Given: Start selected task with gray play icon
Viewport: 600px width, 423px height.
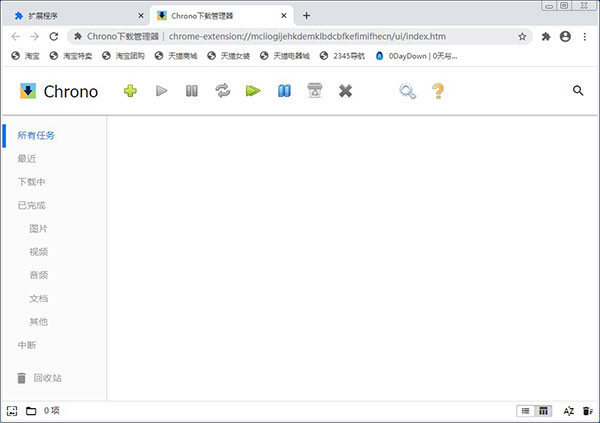Looking at the screenshot, I should [x=161, y=91].
